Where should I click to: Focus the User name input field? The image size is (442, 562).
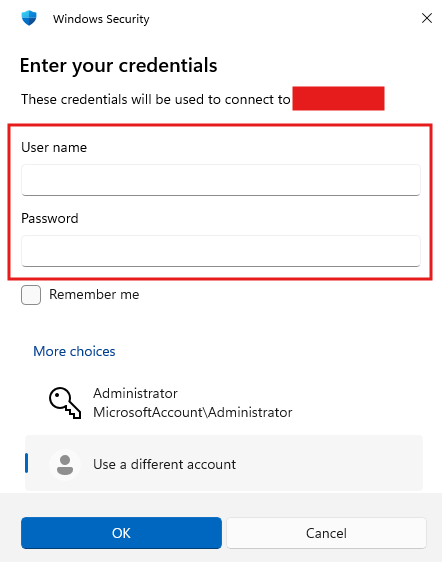pyautogui.click(x=221, y=180)
